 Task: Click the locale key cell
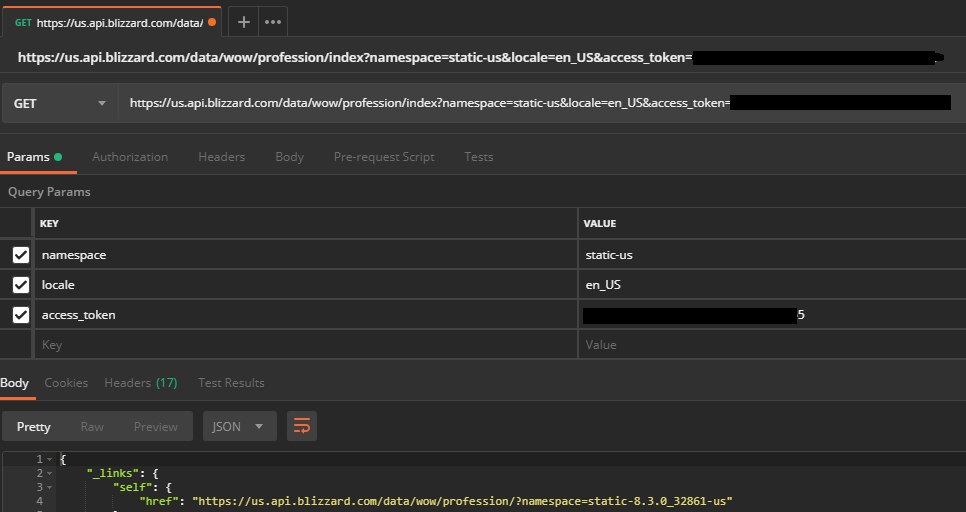306,285
